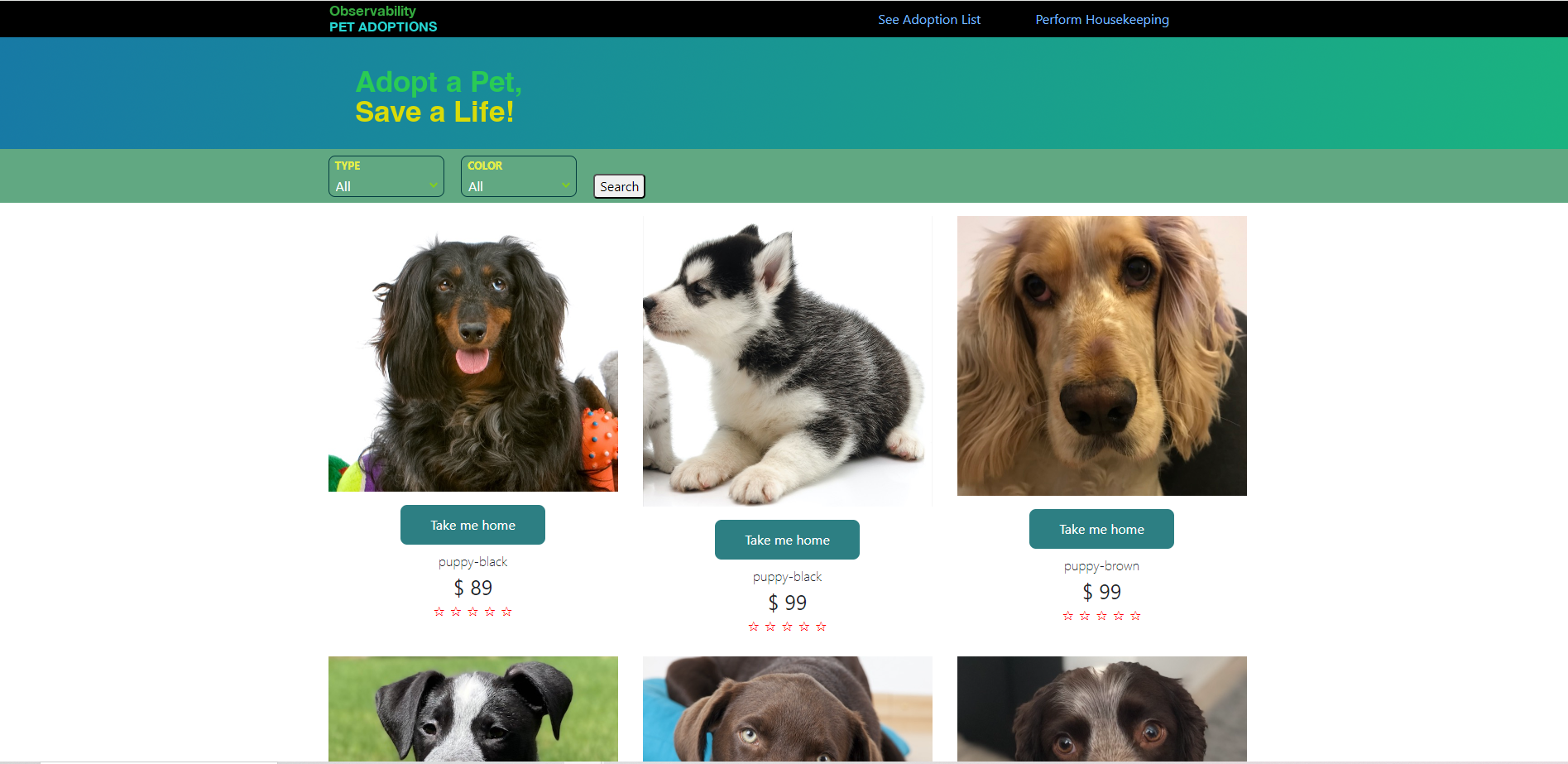Click the first star under the husky puppy

point(754,627)
